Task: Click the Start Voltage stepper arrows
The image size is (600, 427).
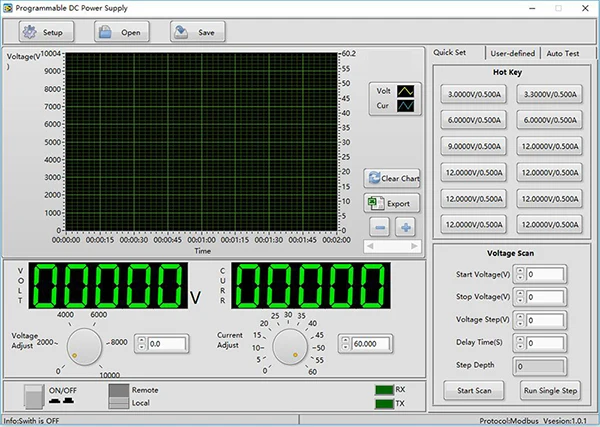Action: tap(521, 274)
